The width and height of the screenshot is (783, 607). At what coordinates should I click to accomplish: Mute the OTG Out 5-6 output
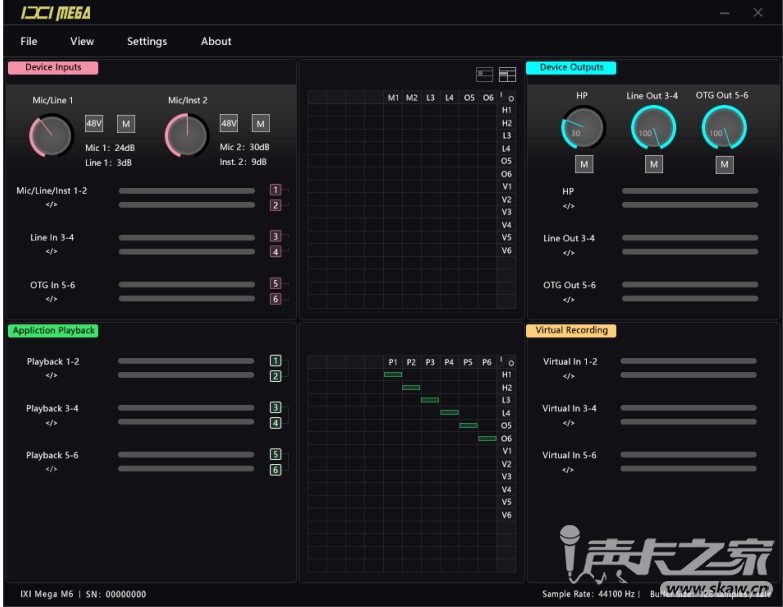click(725, 165)
